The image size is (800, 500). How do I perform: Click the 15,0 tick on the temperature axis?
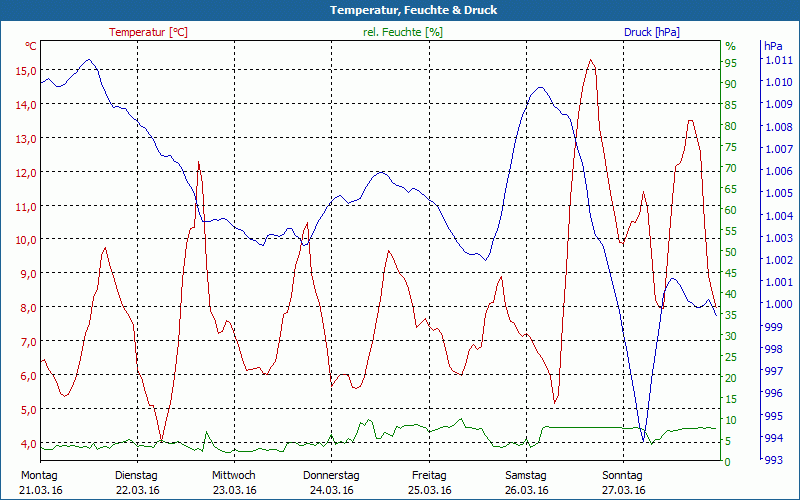[25, 71]
